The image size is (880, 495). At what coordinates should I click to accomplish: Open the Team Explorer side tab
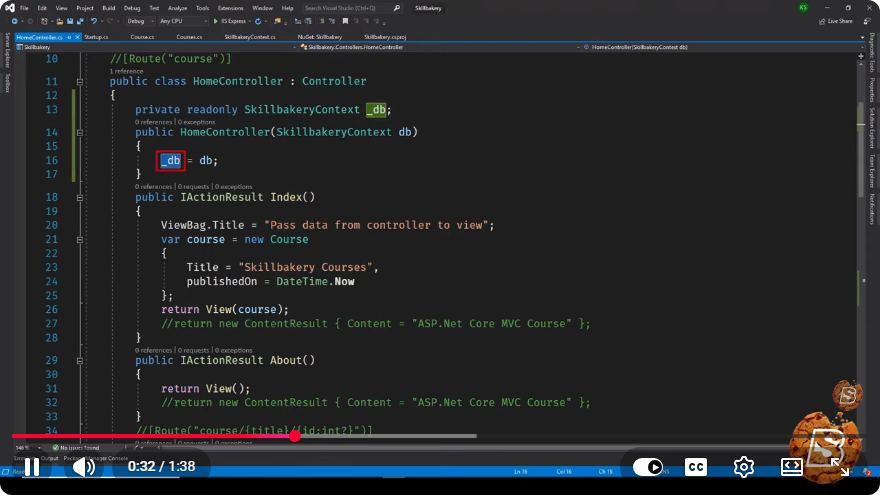click(x=872, y=171)
